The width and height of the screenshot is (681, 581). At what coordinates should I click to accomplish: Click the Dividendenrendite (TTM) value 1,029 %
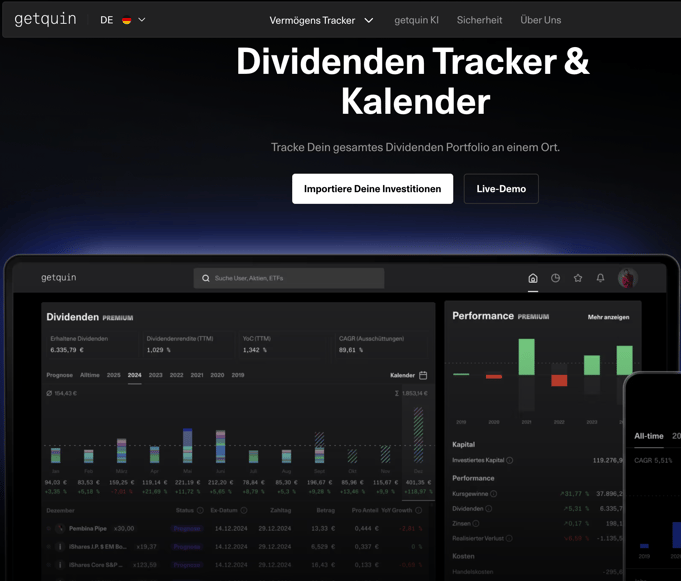tap(159, 350)
